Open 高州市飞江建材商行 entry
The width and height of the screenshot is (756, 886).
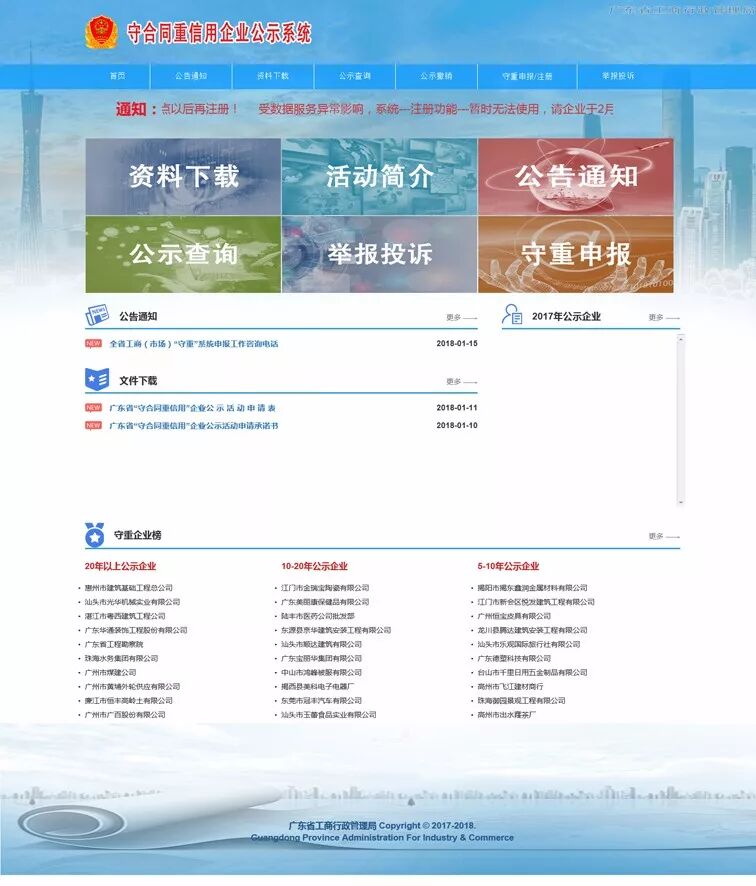[510, 687]
